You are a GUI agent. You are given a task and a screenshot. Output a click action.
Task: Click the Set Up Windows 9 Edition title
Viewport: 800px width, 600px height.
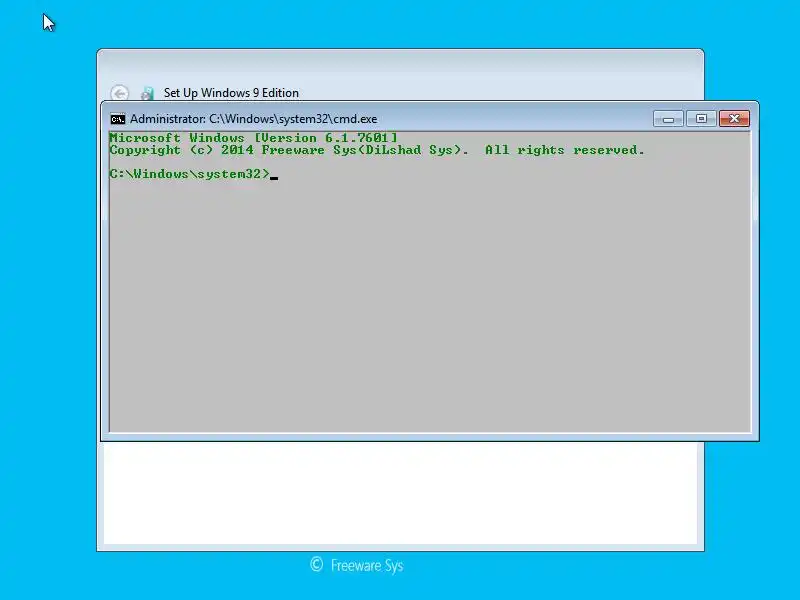click(x=231, y=93)
